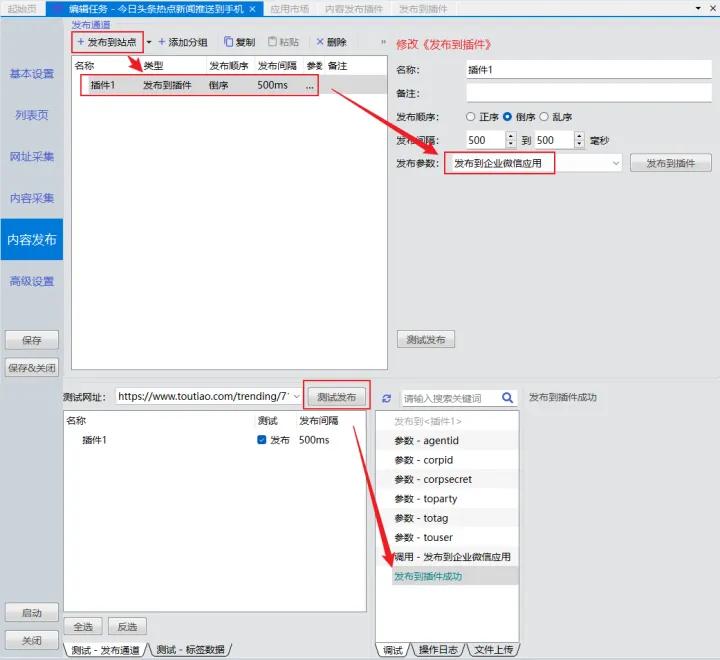Screen dimensions: 720x660
Task: Click the refresh icon beside search box
Action: [387, 398]
